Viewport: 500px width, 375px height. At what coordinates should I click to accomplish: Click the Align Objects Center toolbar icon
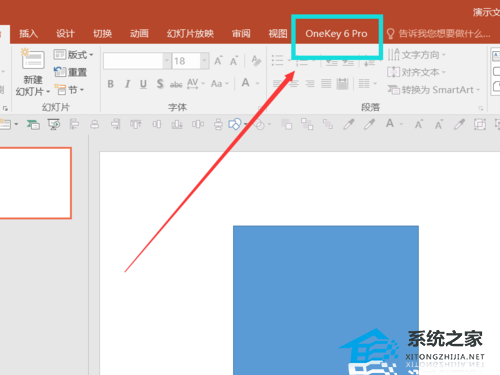coord(95,124)
